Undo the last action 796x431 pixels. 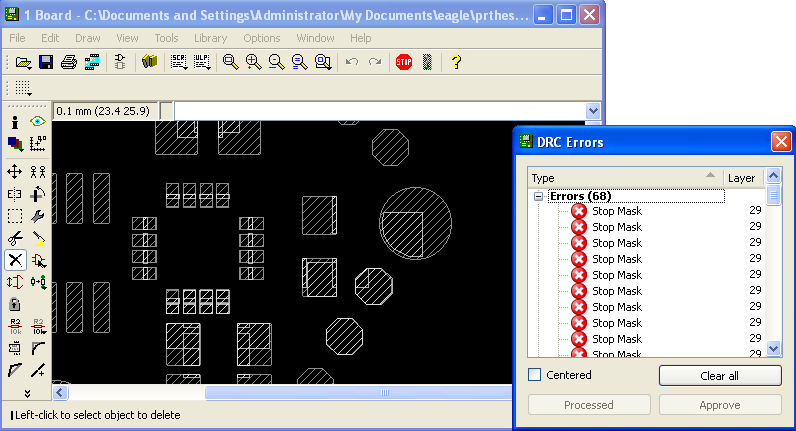pyautogui.click(x=352, y=62)
